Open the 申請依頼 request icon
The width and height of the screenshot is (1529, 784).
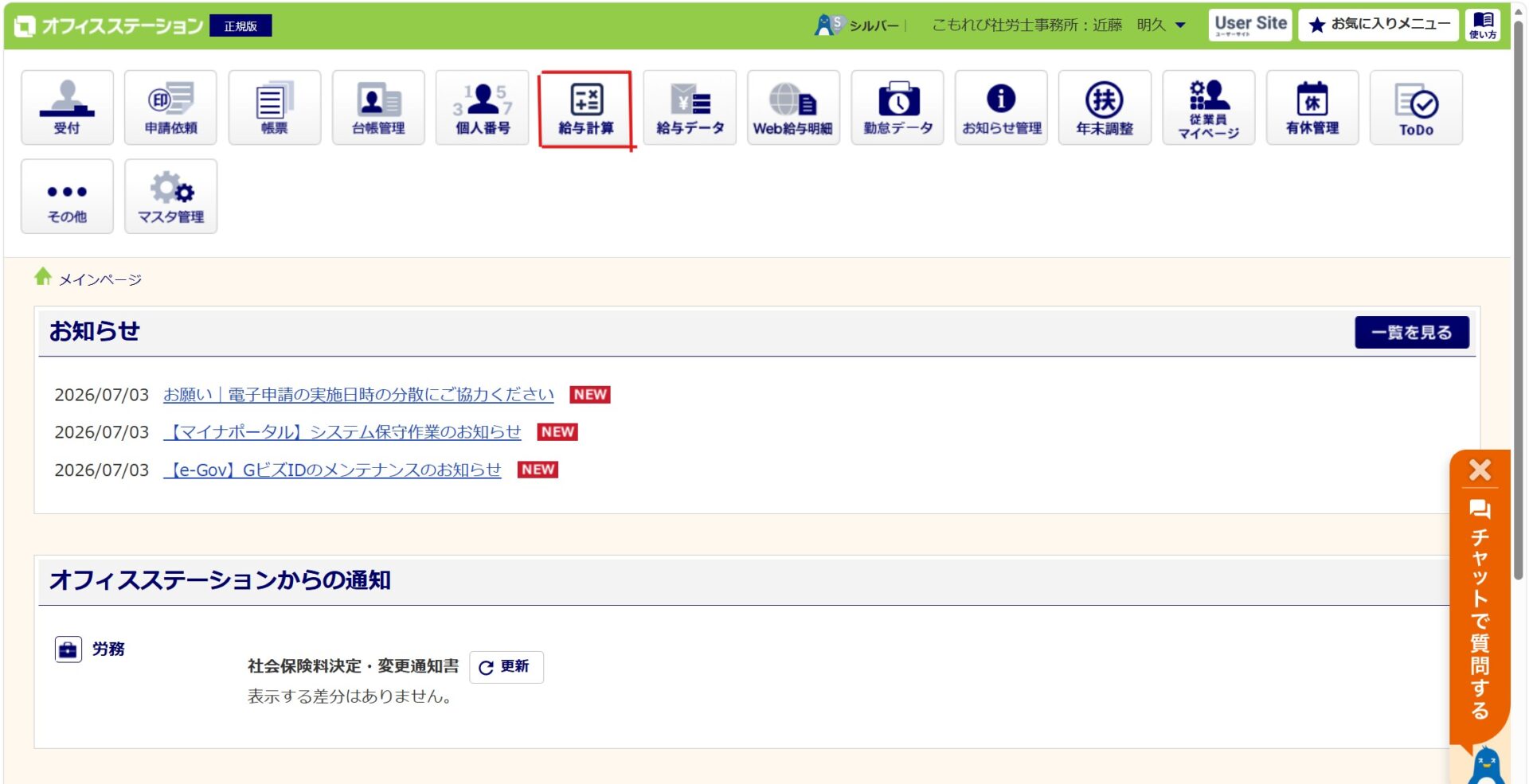[170, 107]
